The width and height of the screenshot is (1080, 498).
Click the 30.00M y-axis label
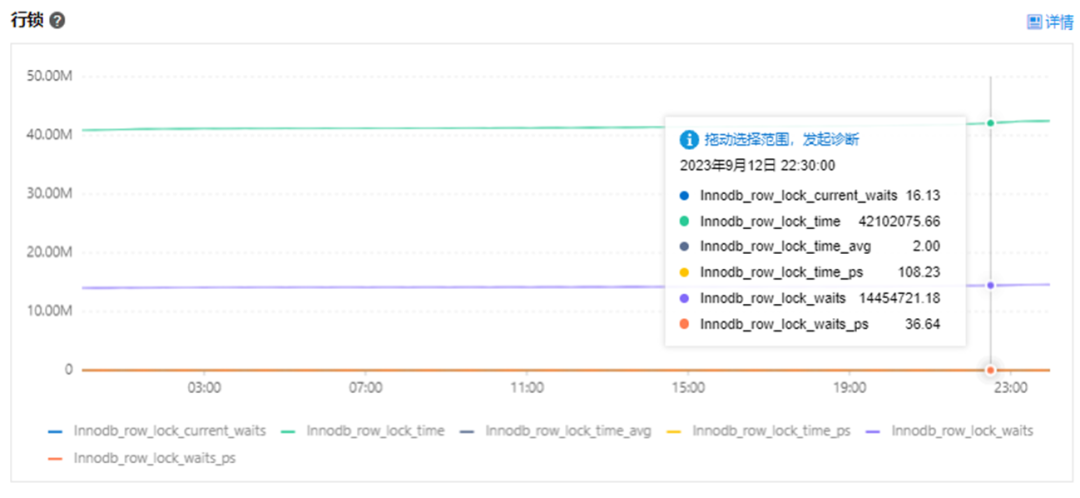tap(50, 194)
